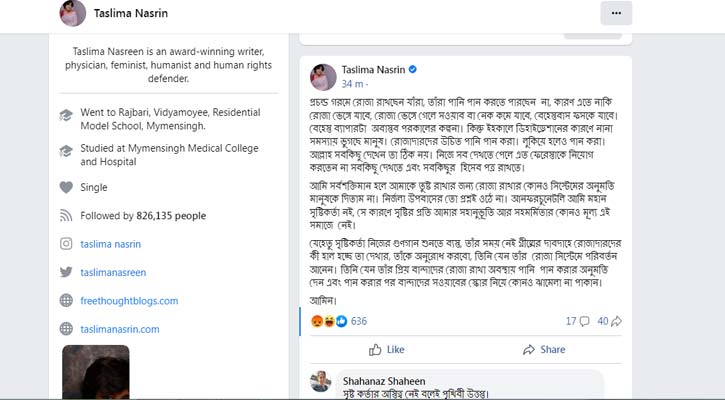Like the post
This screenshot has height=400, width=725.
coord(385,349)
